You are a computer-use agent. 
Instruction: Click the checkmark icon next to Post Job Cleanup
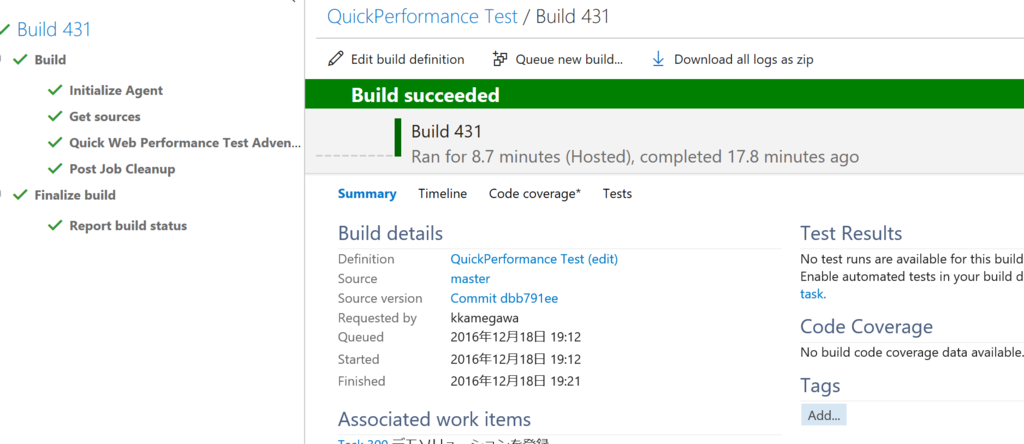click(x=55, y=168)
